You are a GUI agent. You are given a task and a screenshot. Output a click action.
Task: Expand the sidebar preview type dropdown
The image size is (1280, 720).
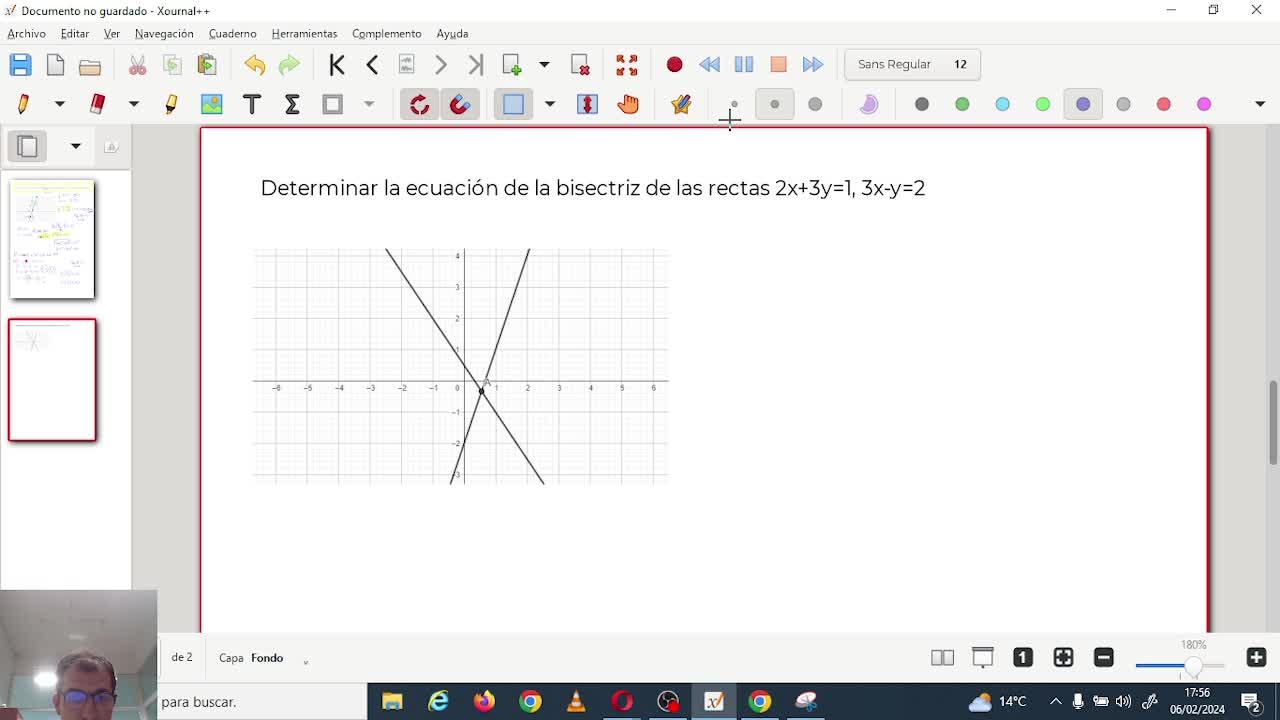(x=75, y=146)
